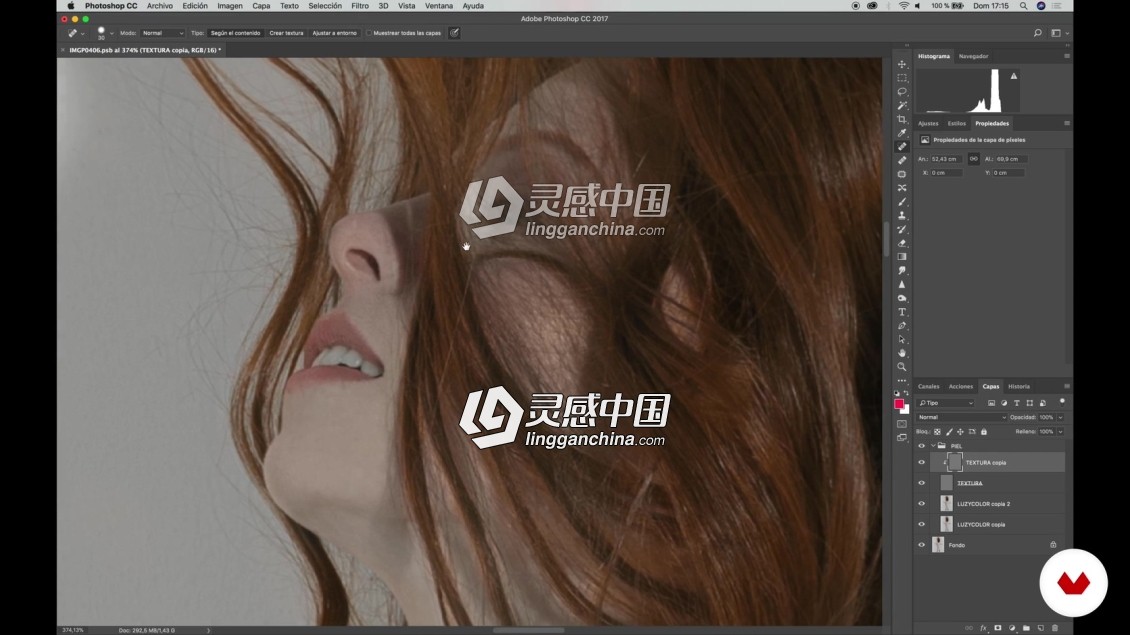The width and height of the screenshot is (1130, 635).
Task: Open the Relleno slider dropdown
Action: pos(1060,432)
